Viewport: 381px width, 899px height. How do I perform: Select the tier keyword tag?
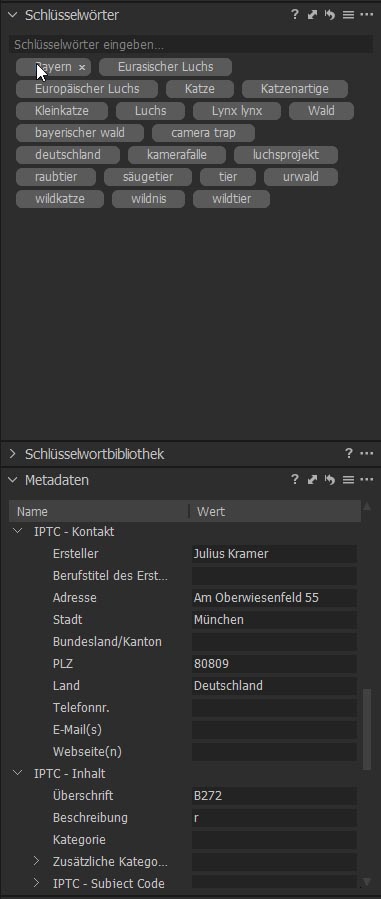tap(228, 177)
